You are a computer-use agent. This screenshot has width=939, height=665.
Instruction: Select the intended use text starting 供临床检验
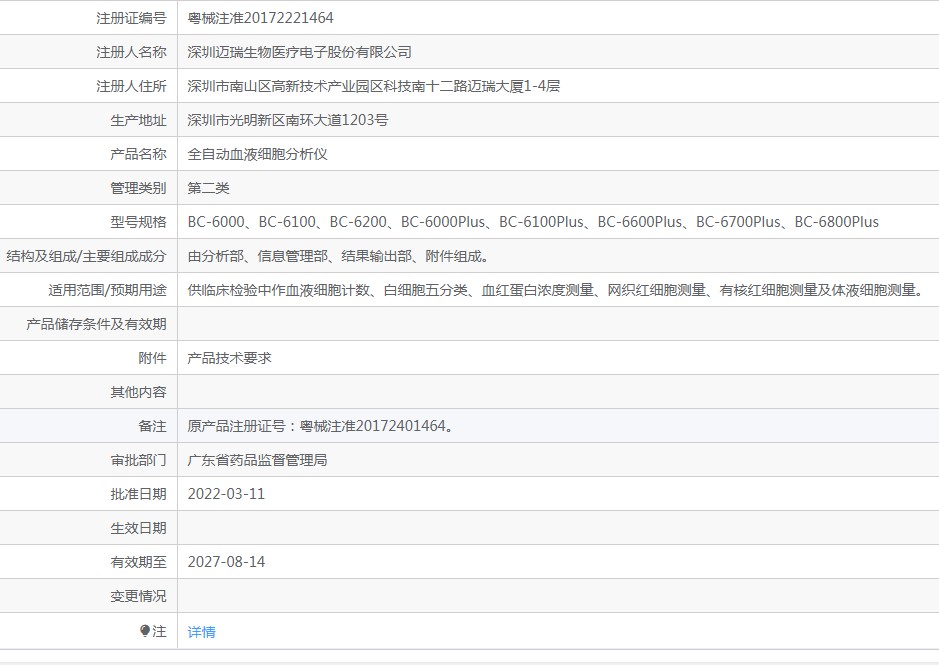[x=556, y=290]
